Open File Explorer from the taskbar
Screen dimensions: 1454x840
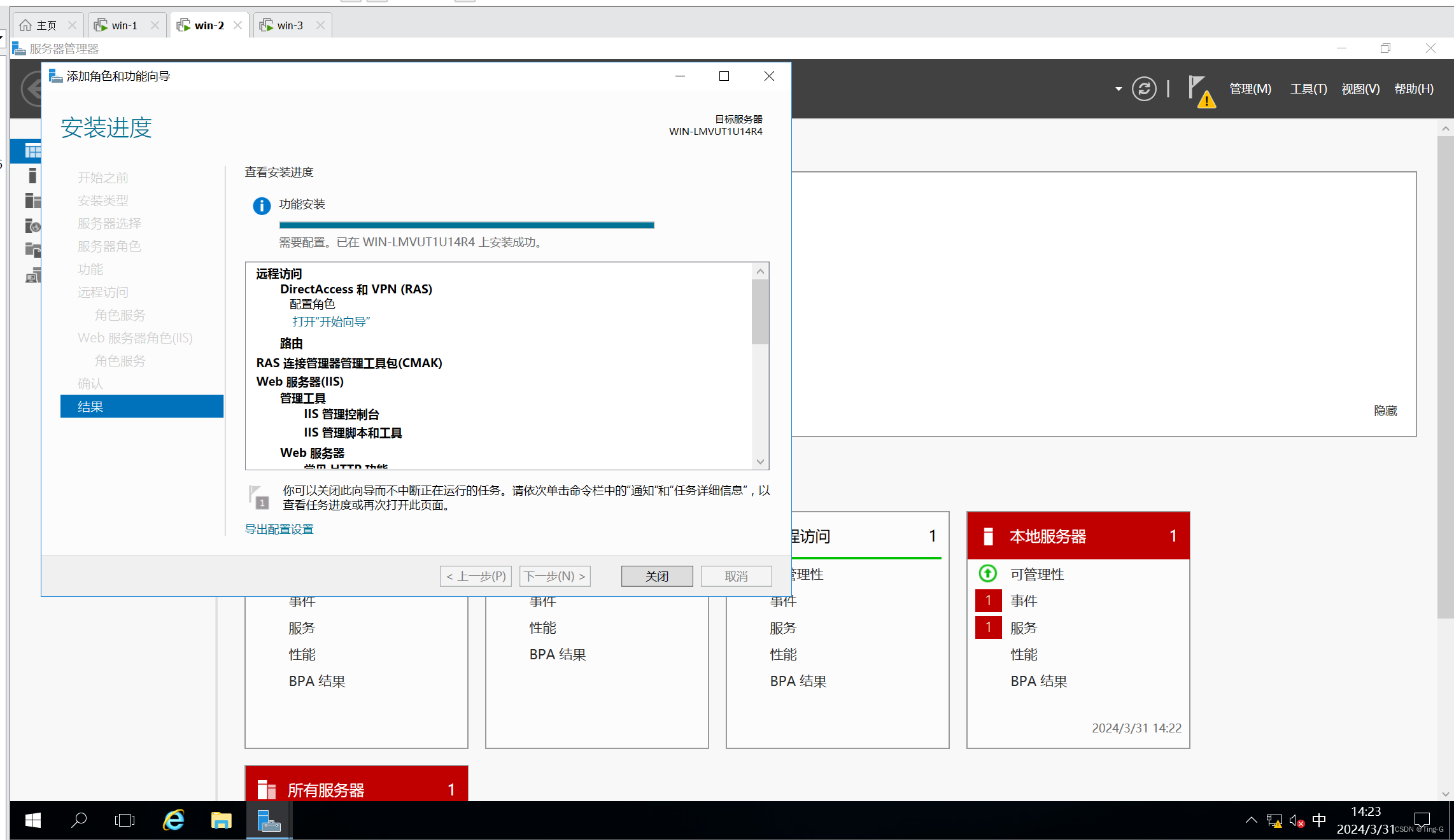click(x=221, y=820)
